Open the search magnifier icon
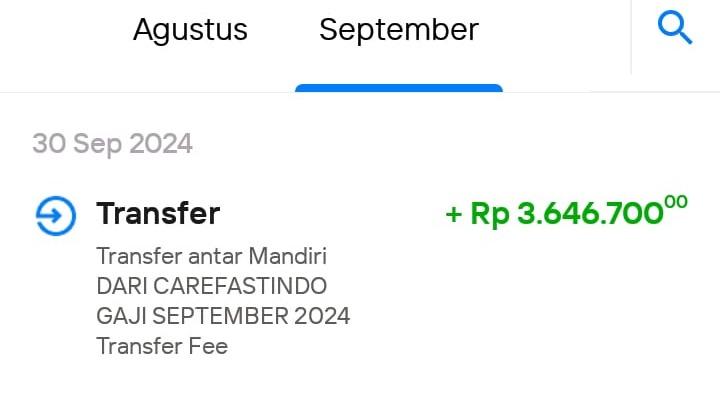 [x=675, y=28]
